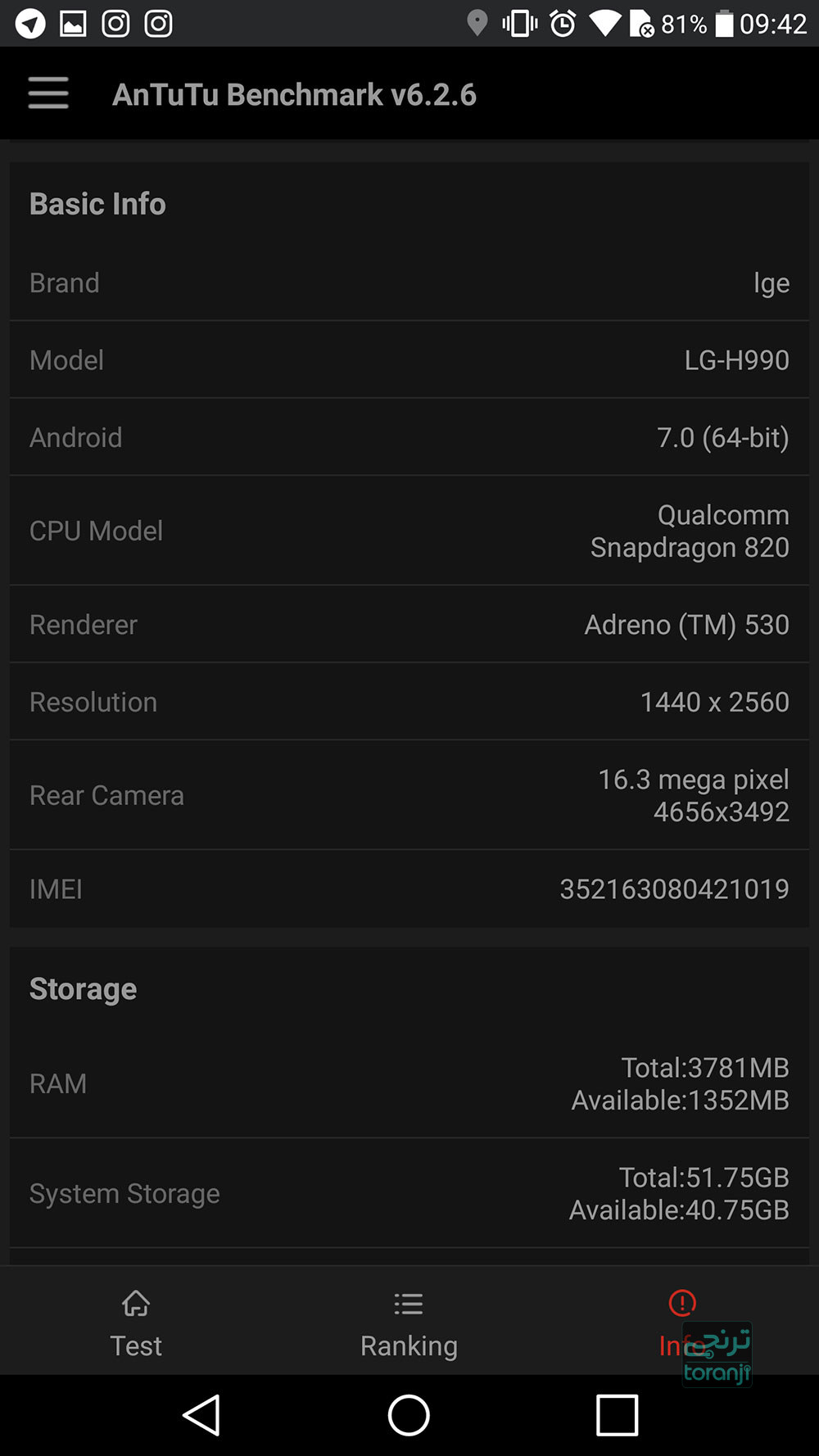
Task: Tap the System Storage row
Action: coord(409,1193)
